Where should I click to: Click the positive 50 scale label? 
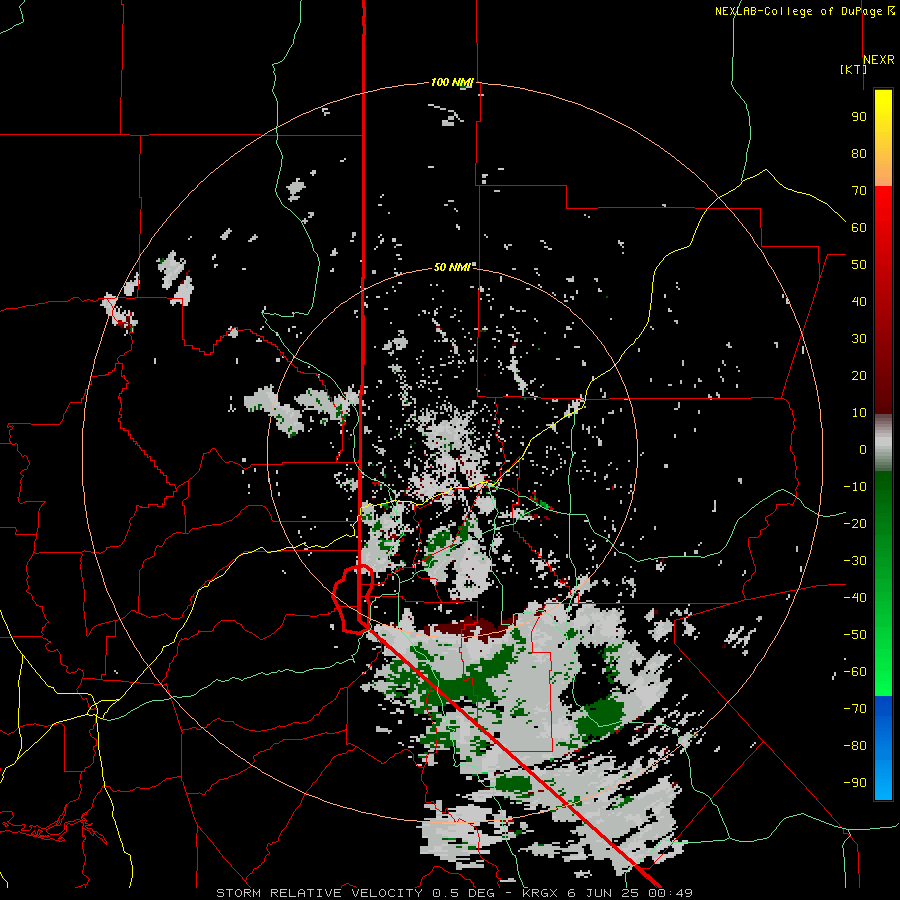(859, 265)
